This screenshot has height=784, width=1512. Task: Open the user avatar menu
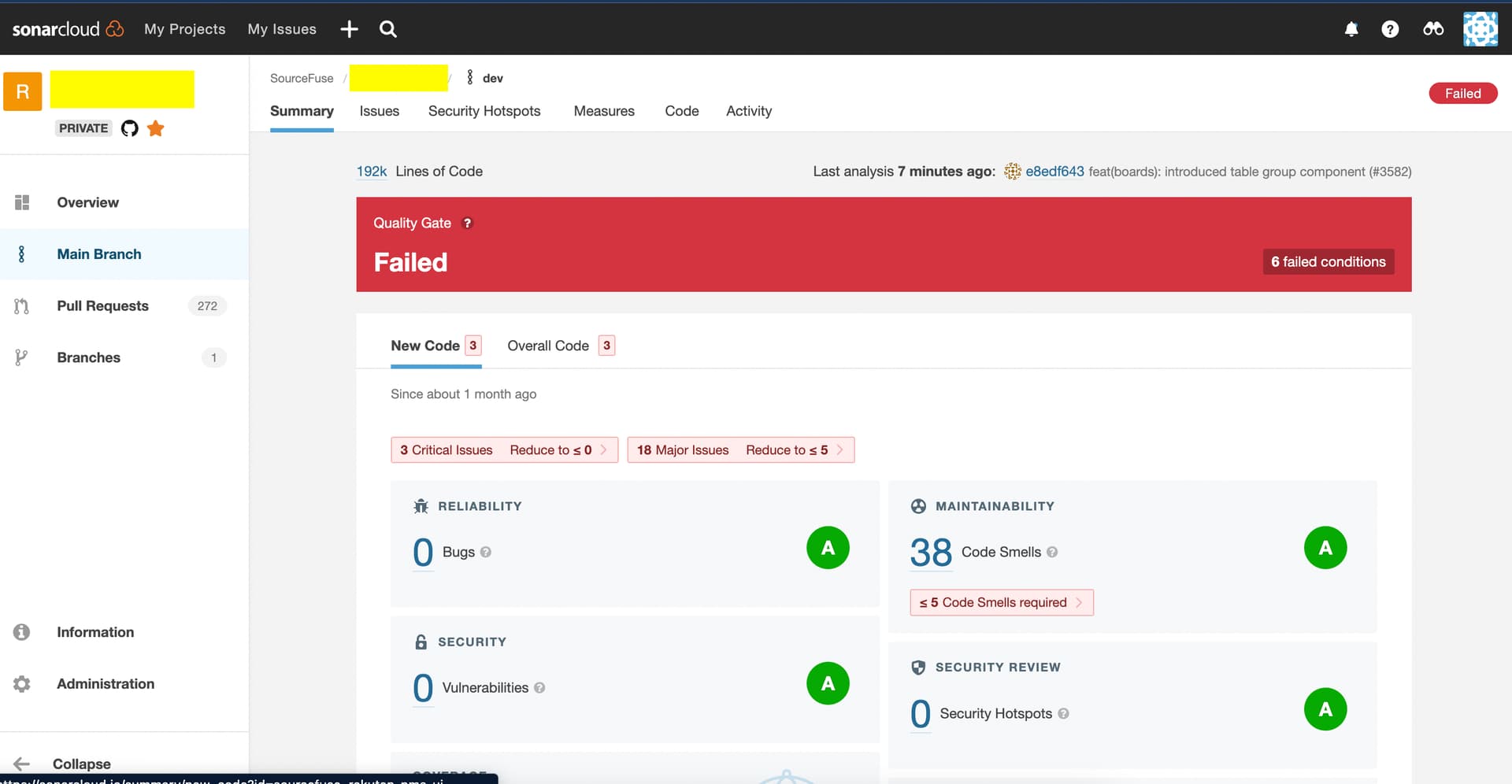[x=1480, y=29]
